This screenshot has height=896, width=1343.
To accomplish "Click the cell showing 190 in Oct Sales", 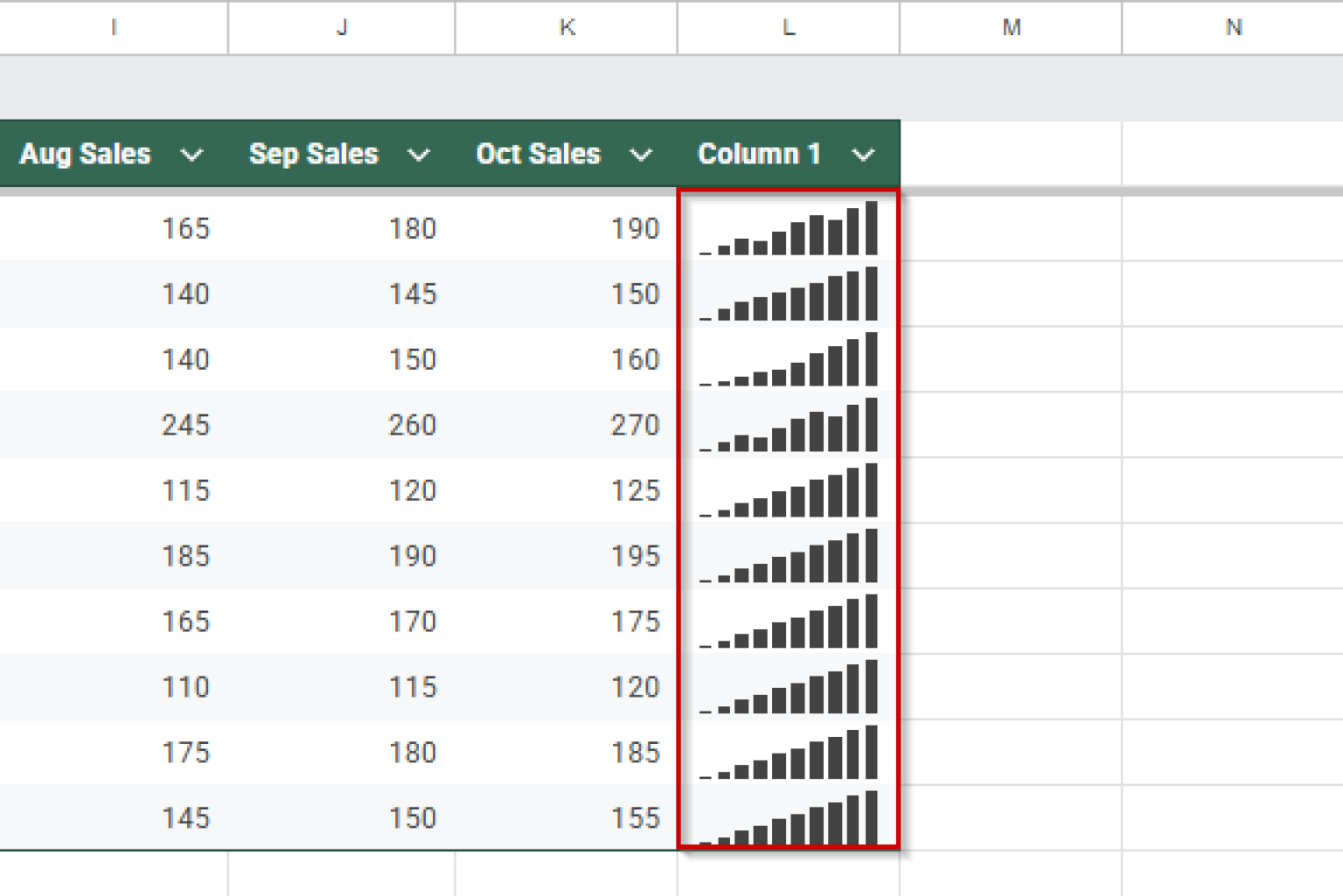I will (x=637, y=228).
